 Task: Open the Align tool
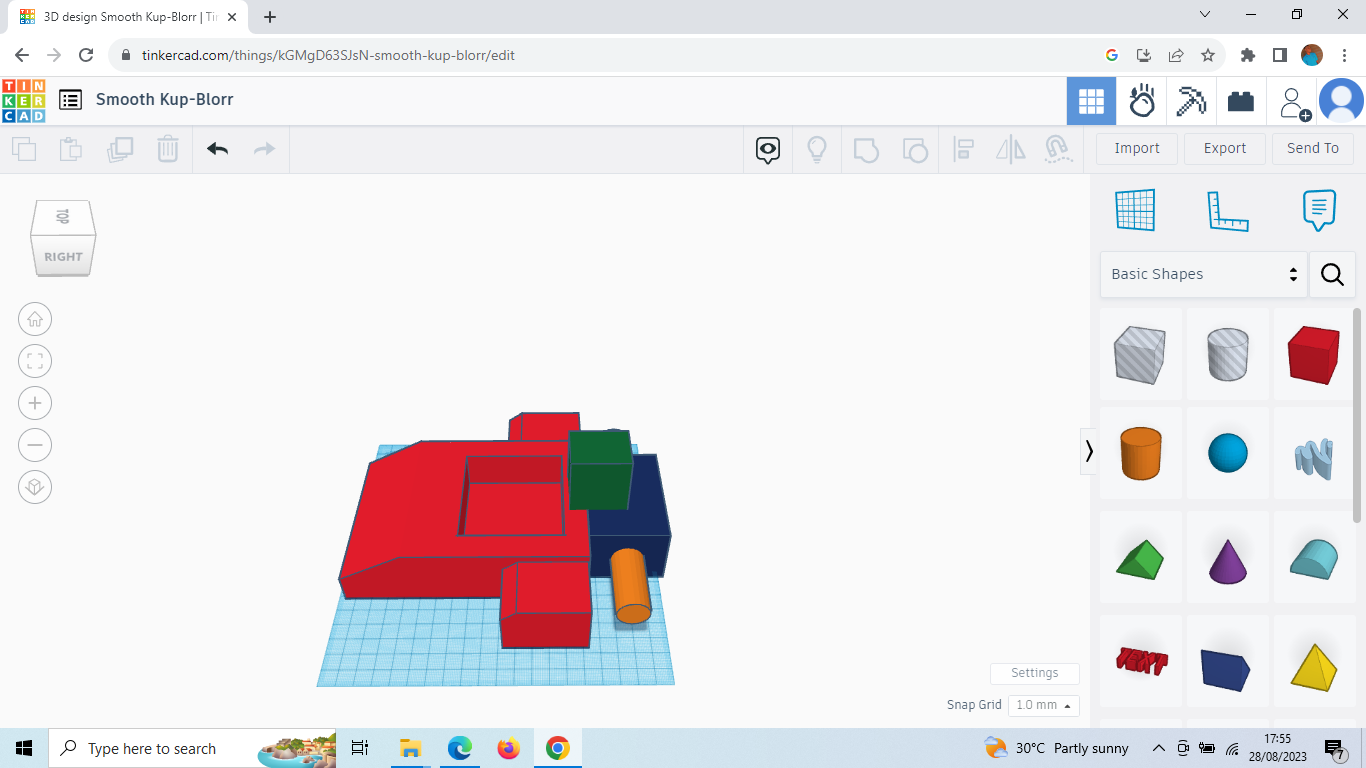coord(963,148)
